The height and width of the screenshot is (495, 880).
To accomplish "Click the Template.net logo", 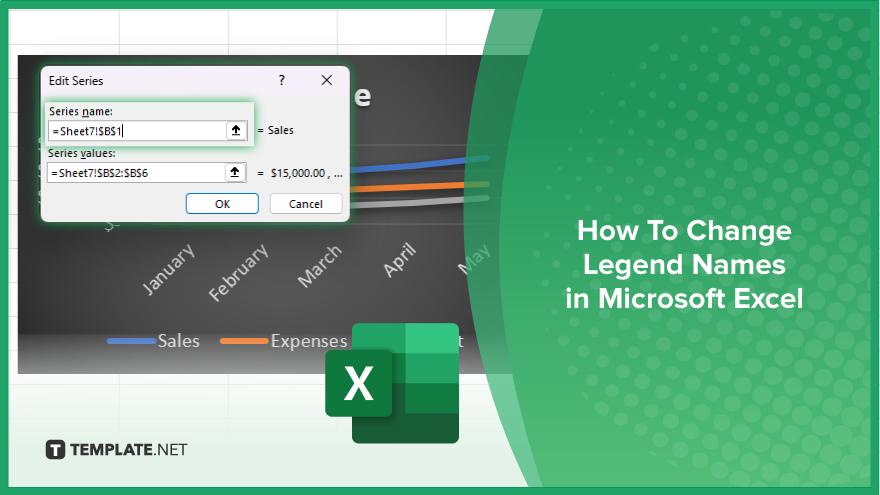I will tap(116, 450).
